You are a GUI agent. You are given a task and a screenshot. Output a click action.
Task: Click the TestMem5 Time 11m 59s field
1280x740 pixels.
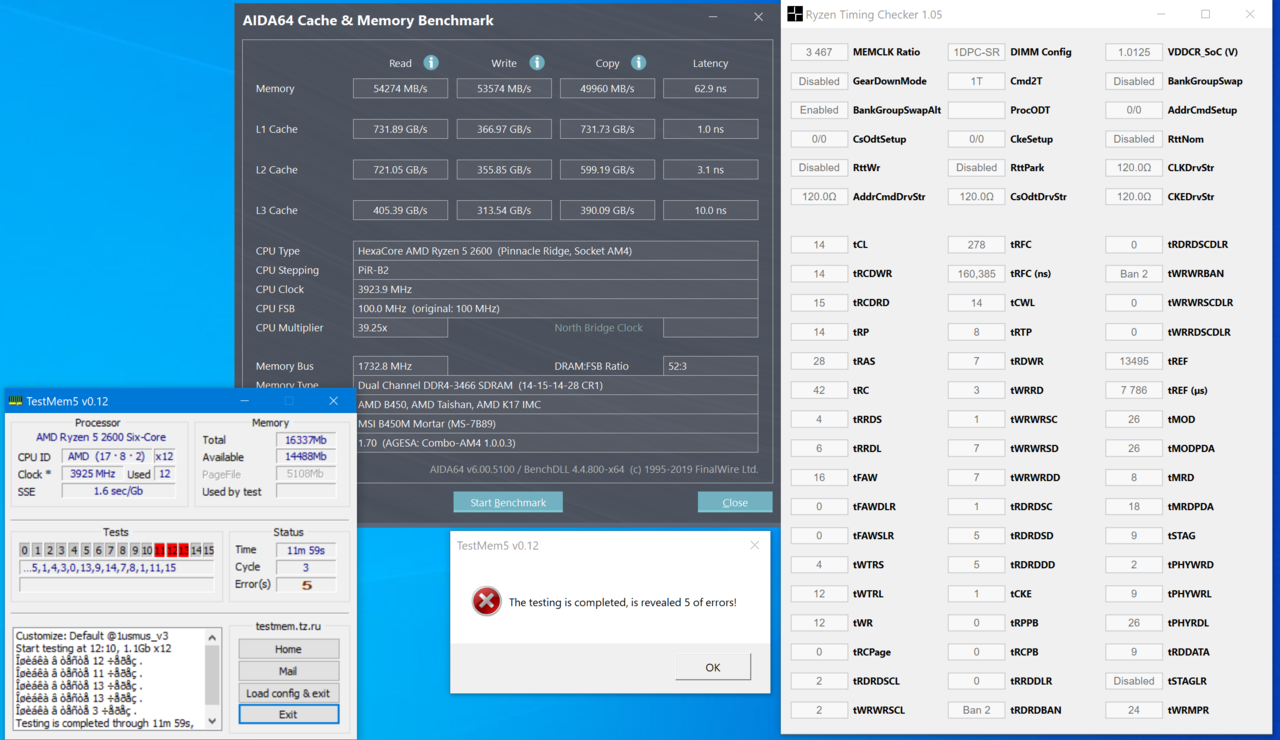(306, 550)
